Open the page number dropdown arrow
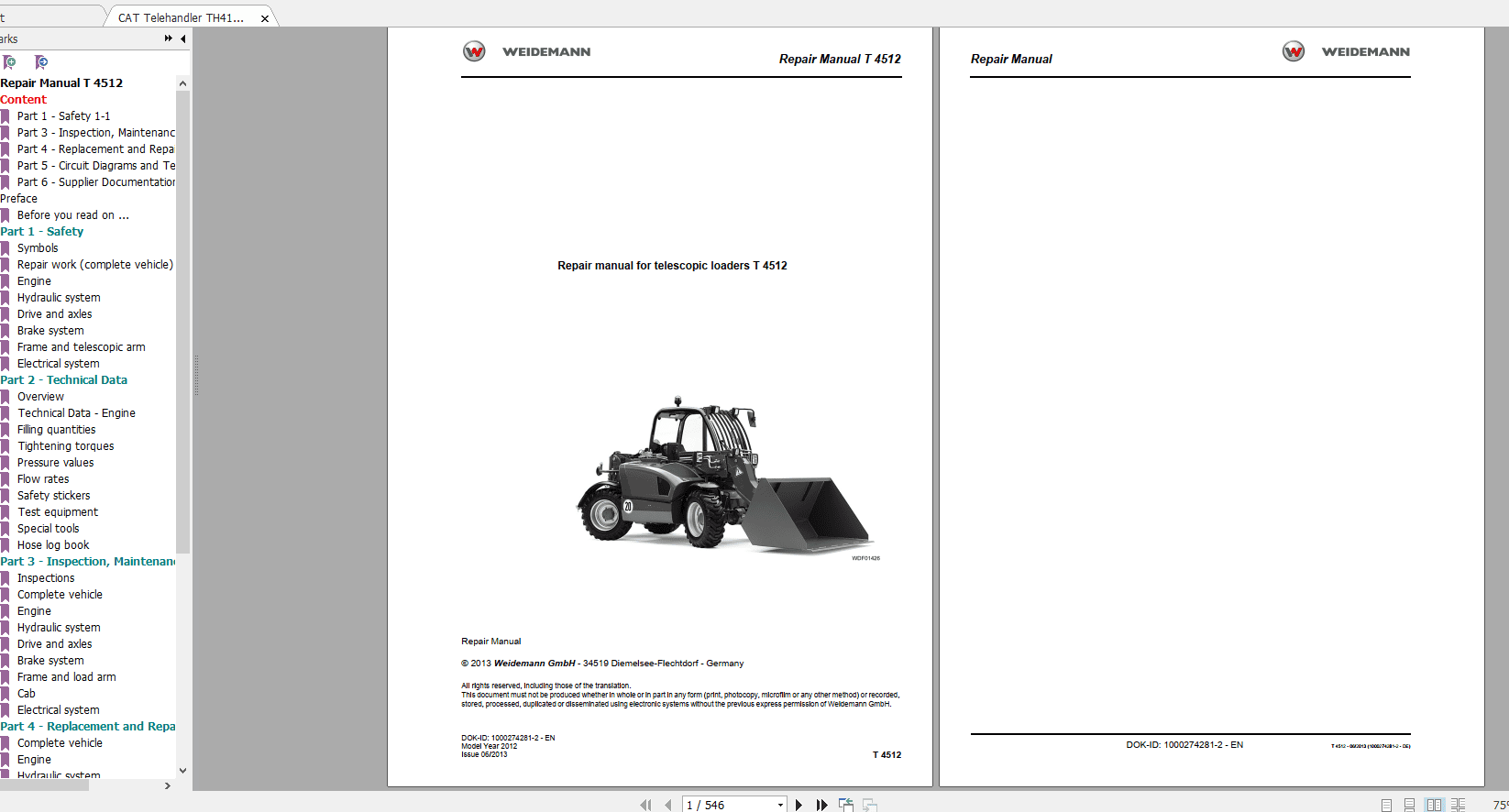This screenshot has width=1509, height=812. coord(780,805)
